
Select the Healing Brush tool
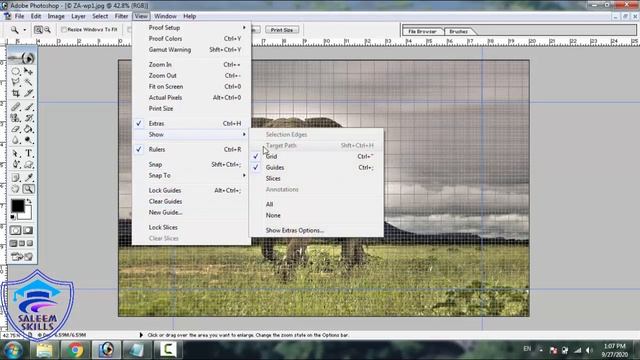coord(16,107)
